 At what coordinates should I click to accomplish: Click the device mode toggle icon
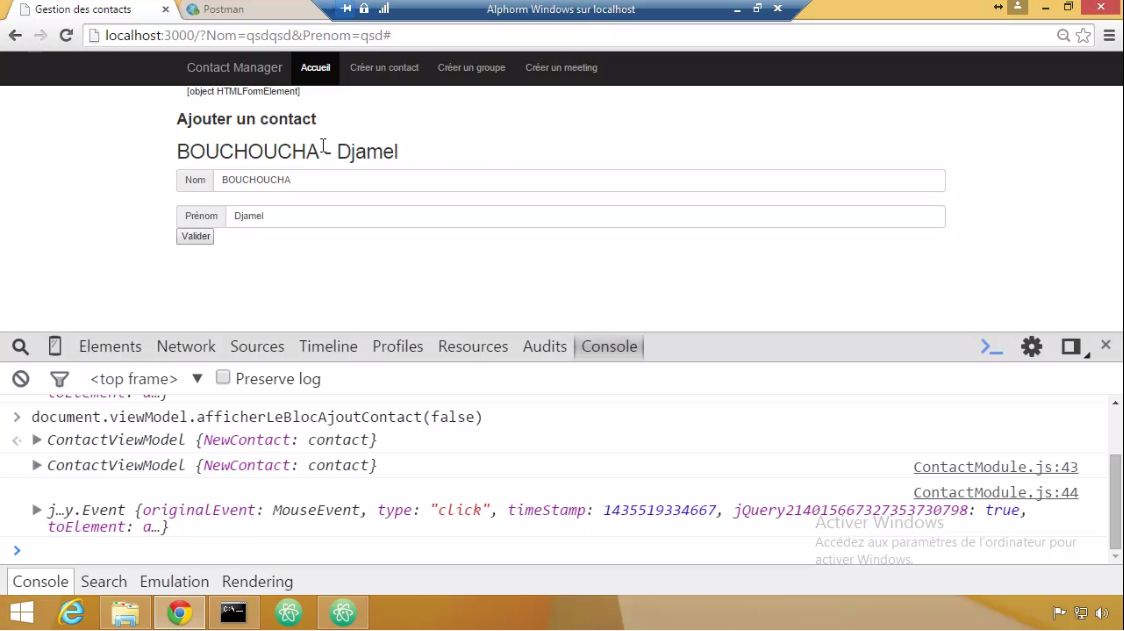coord(55,346)
